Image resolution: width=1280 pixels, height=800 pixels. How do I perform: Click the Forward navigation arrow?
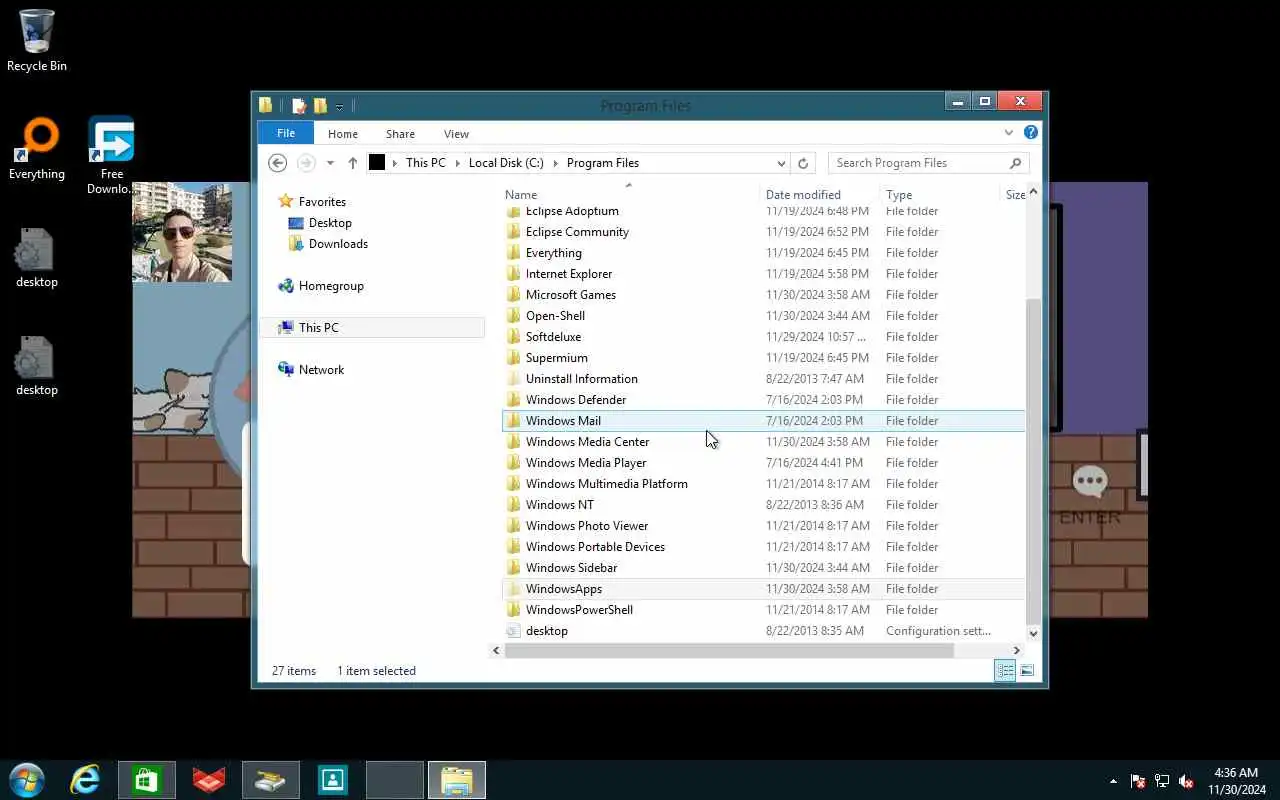tap(306, 163)
